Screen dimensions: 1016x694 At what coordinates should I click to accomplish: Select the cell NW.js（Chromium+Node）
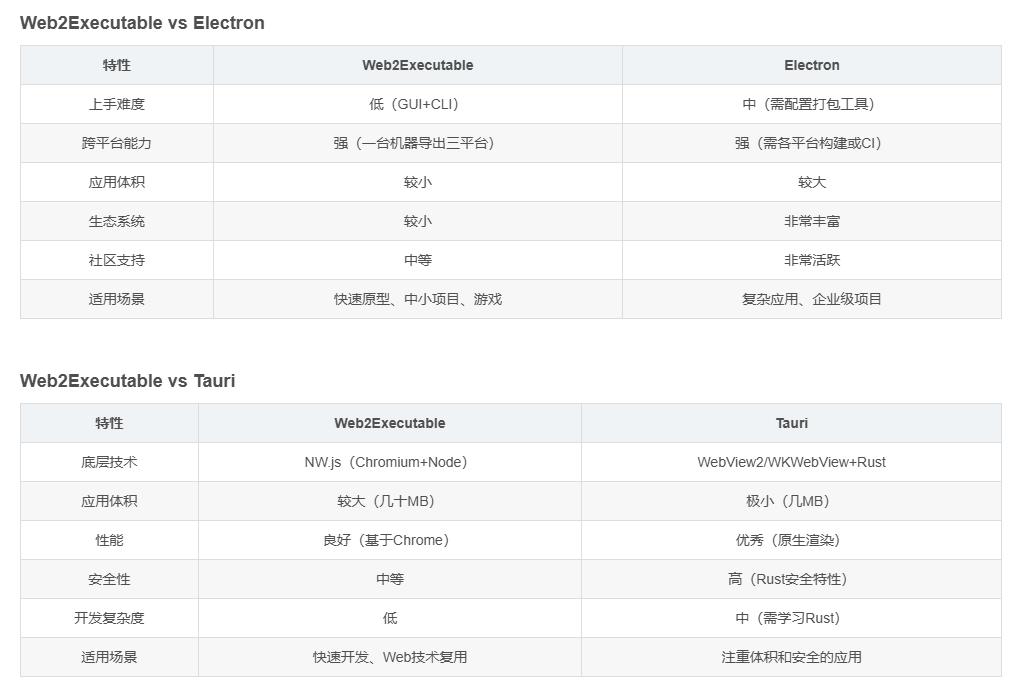(x=389, y=462)
